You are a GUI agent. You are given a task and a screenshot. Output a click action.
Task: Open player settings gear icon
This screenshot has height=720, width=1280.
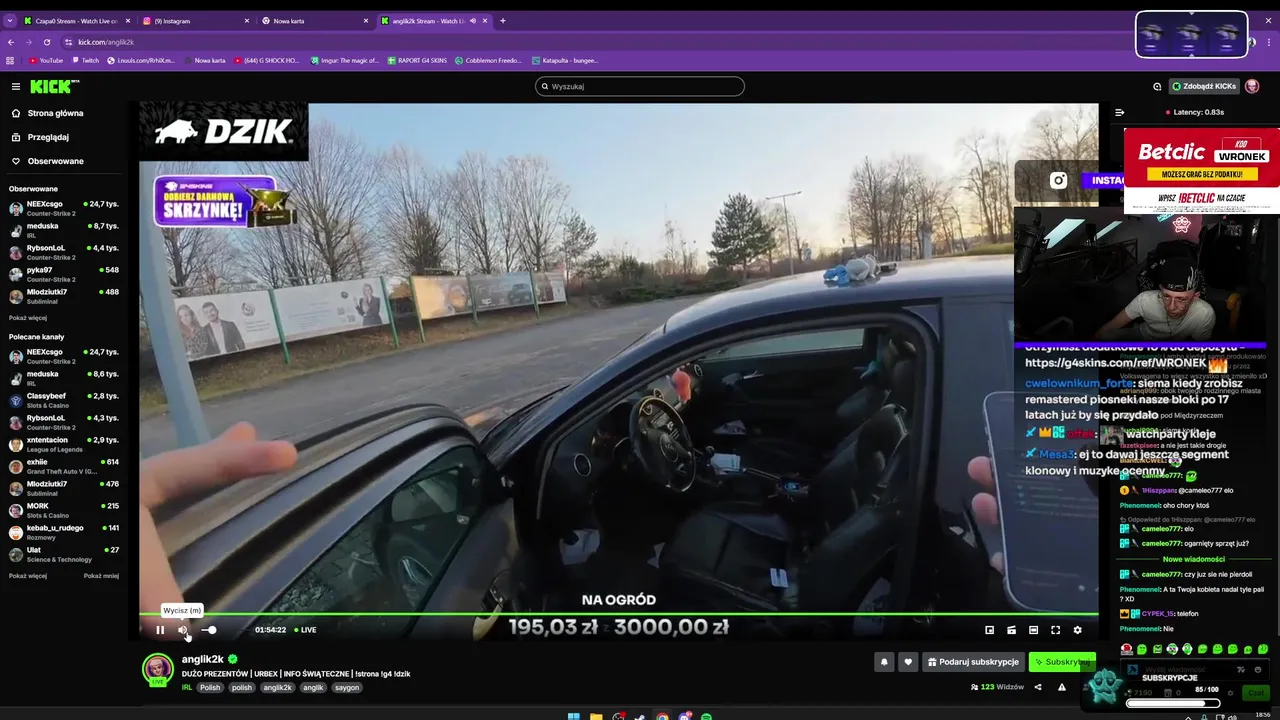tap(1077, 630)
